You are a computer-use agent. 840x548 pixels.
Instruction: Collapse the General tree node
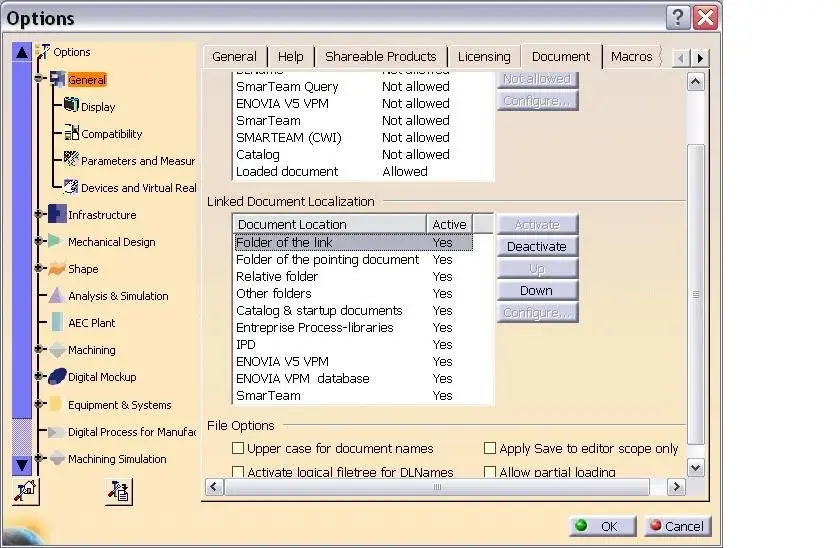39,78
